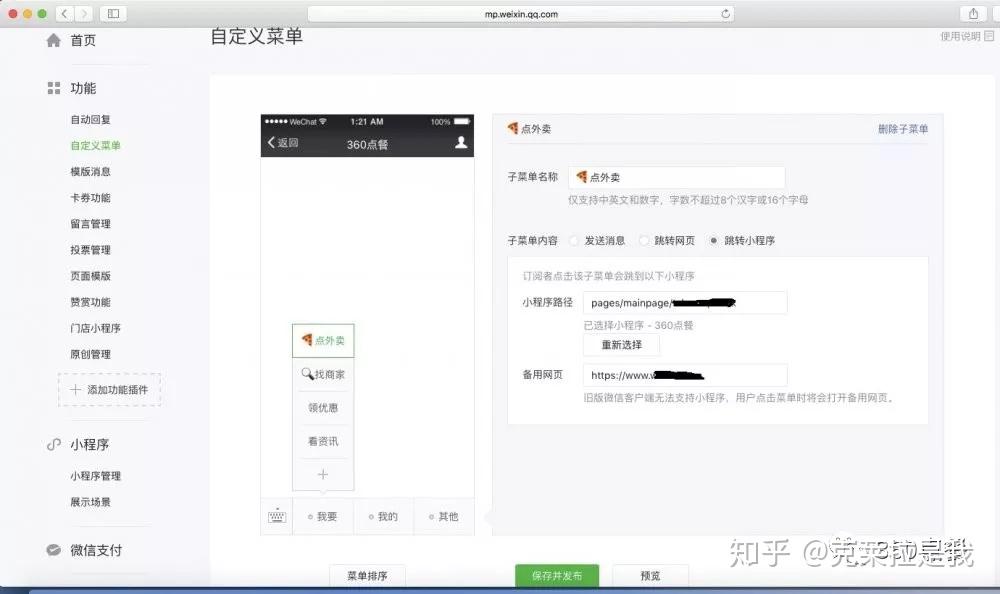Click the 使用说明 link
1000x594 pixels.
960,36
